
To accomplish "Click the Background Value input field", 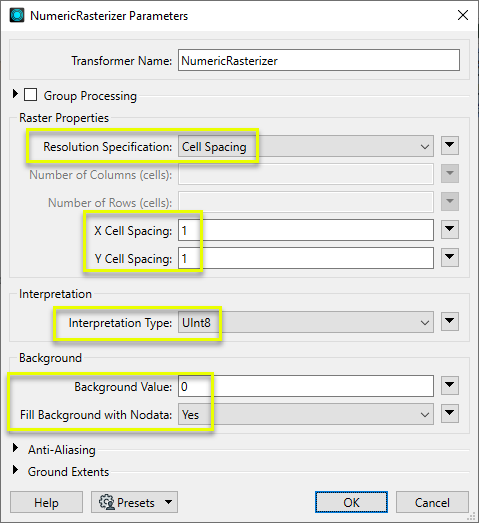I will point(306,386).
